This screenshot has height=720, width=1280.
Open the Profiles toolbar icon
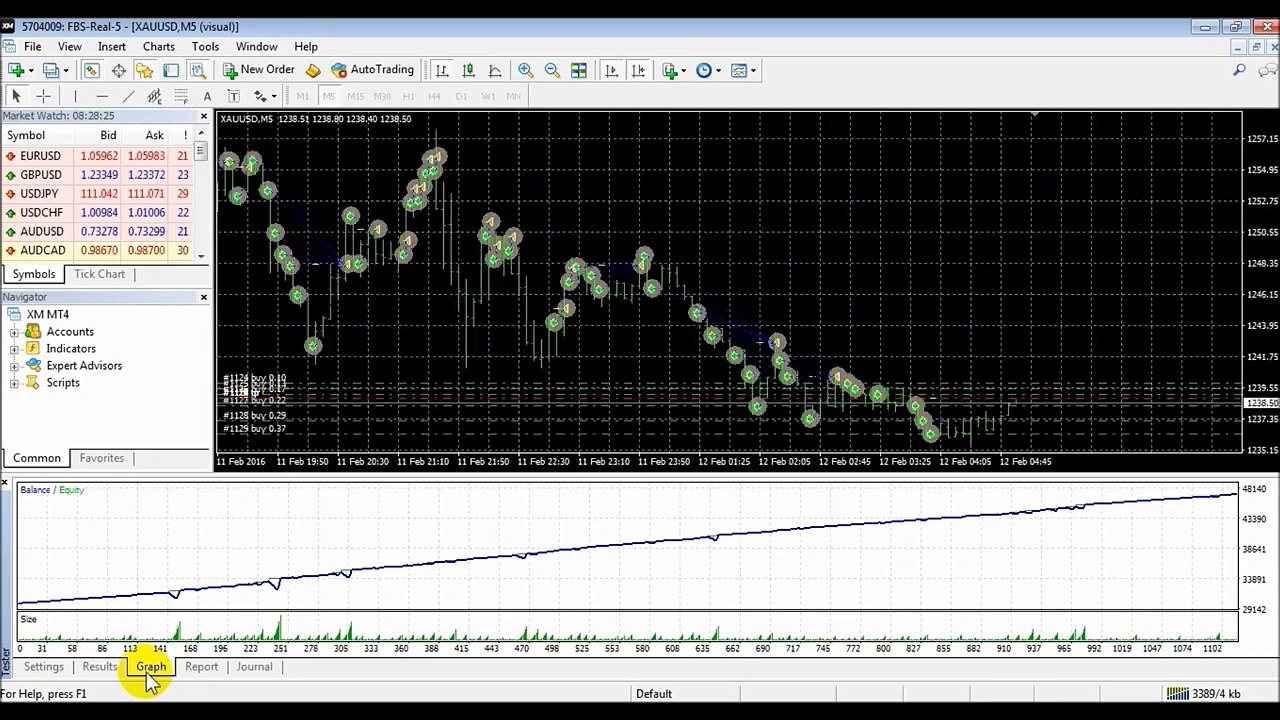pyautogui.click(x=52, y=70)
